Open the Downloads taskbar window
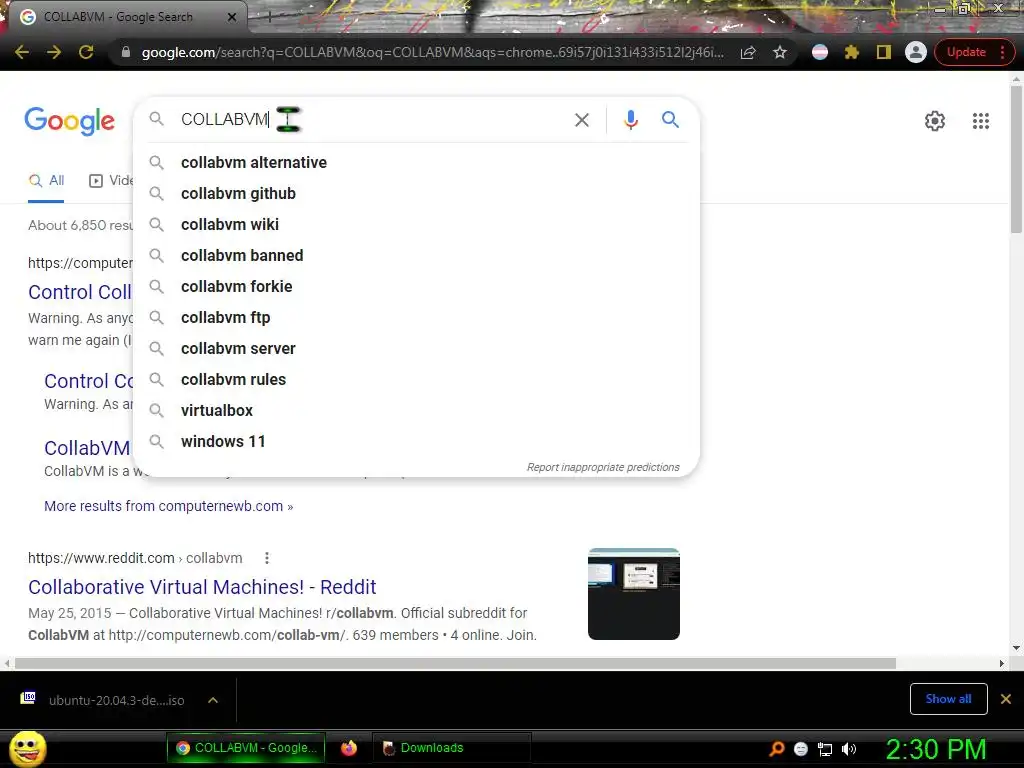Screen dimensions: 1024x768 pos(451,748)
